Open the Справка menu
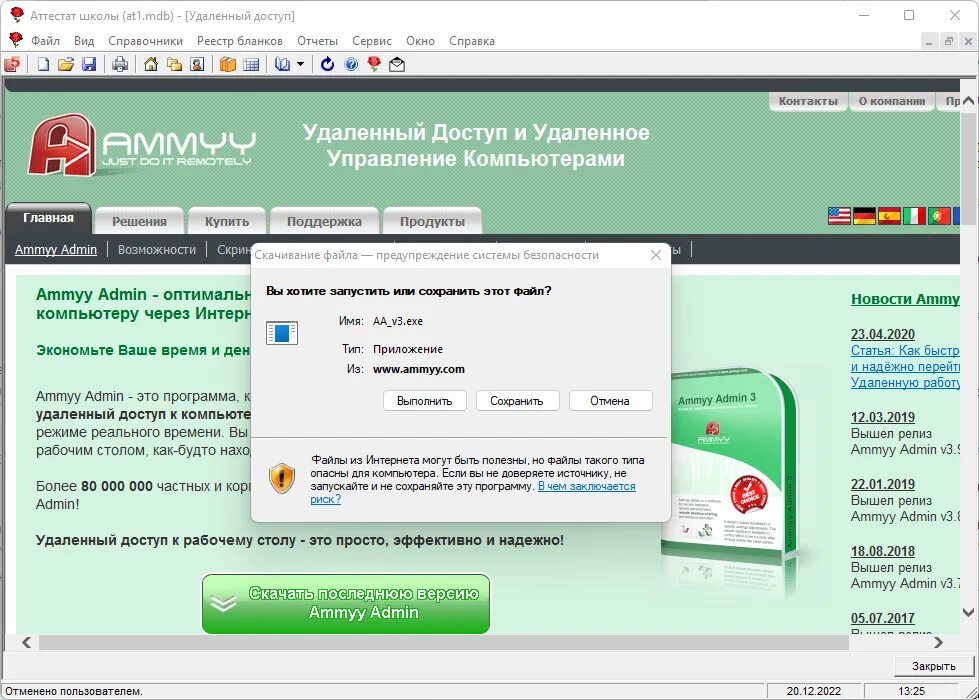 pos(471,41)
